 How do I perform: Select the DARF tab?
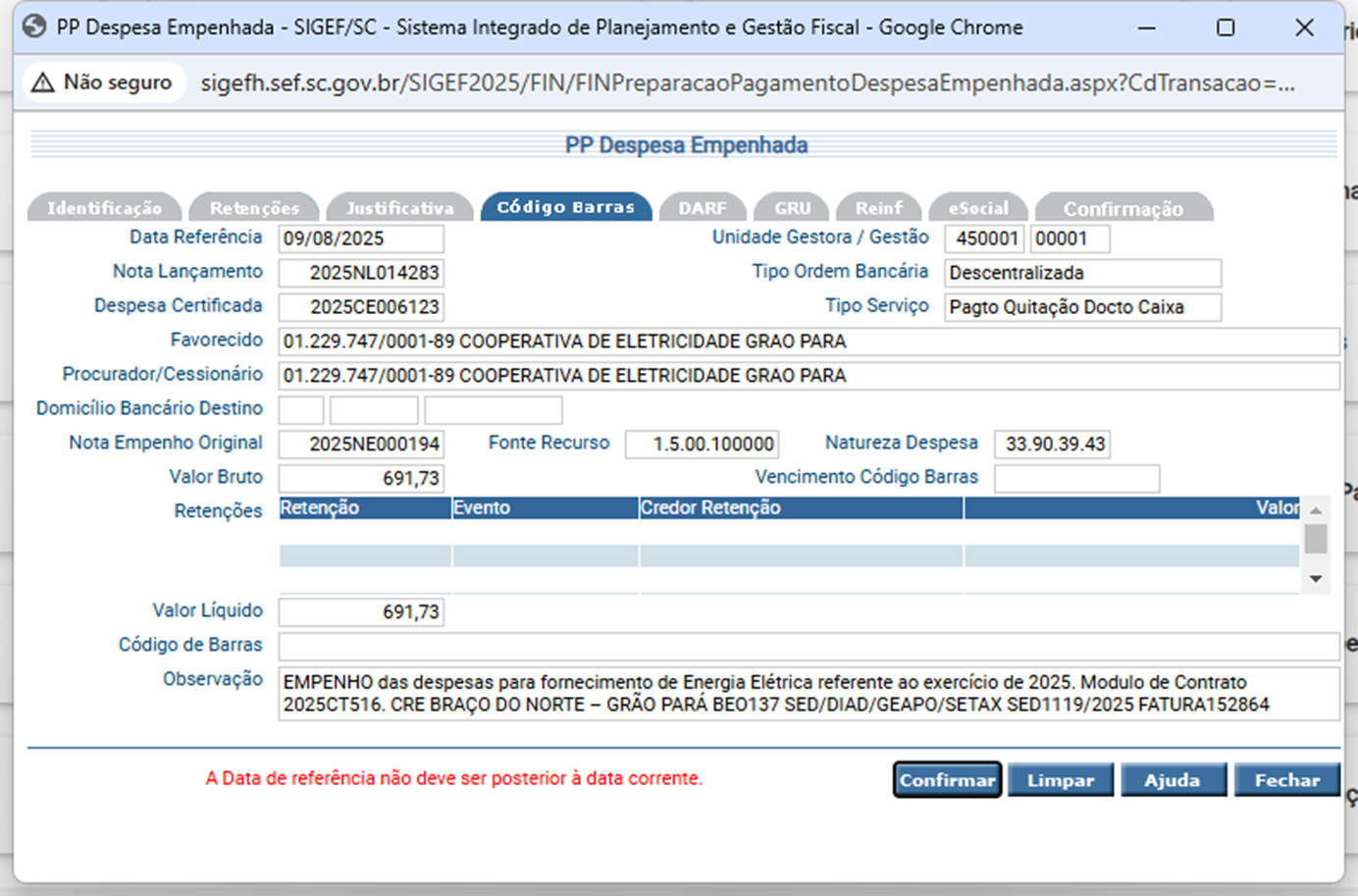[703, 208]
